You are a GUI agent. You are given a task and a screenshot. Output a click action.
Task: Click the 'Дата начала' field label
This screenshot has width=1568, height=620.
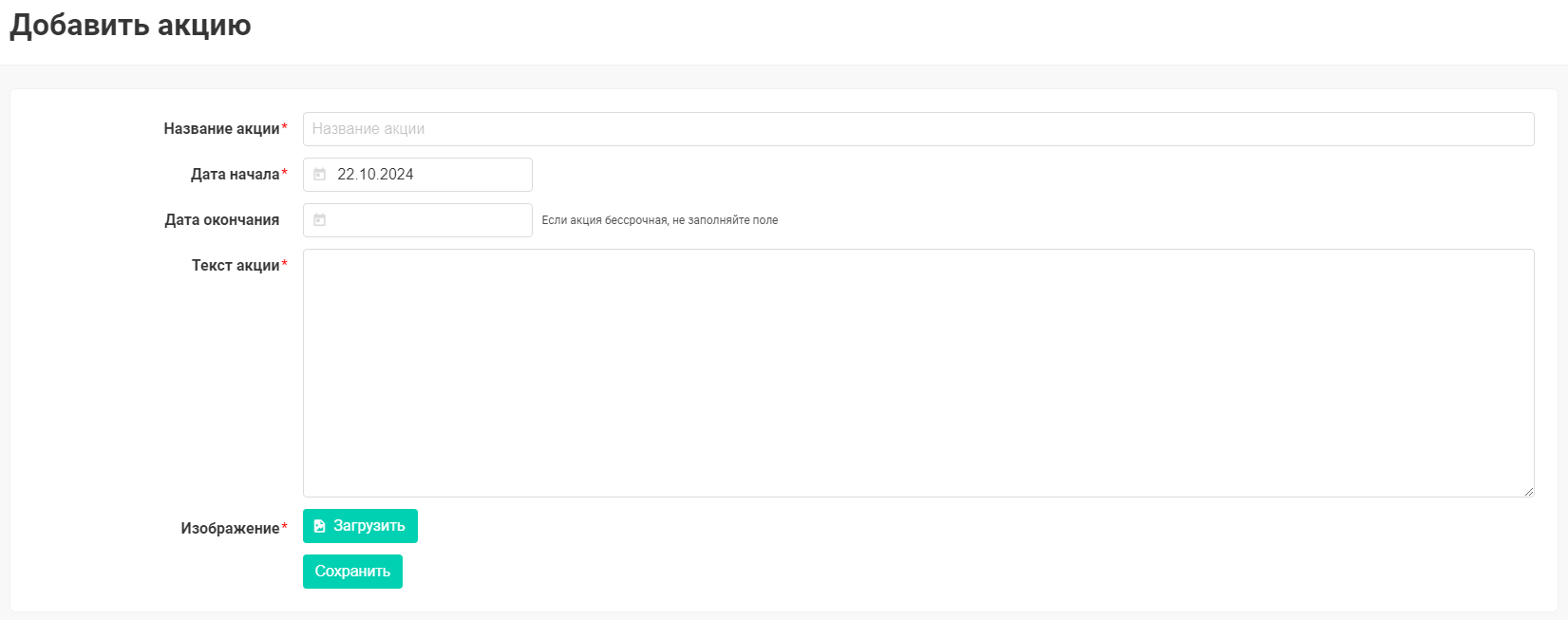(235, 175)
